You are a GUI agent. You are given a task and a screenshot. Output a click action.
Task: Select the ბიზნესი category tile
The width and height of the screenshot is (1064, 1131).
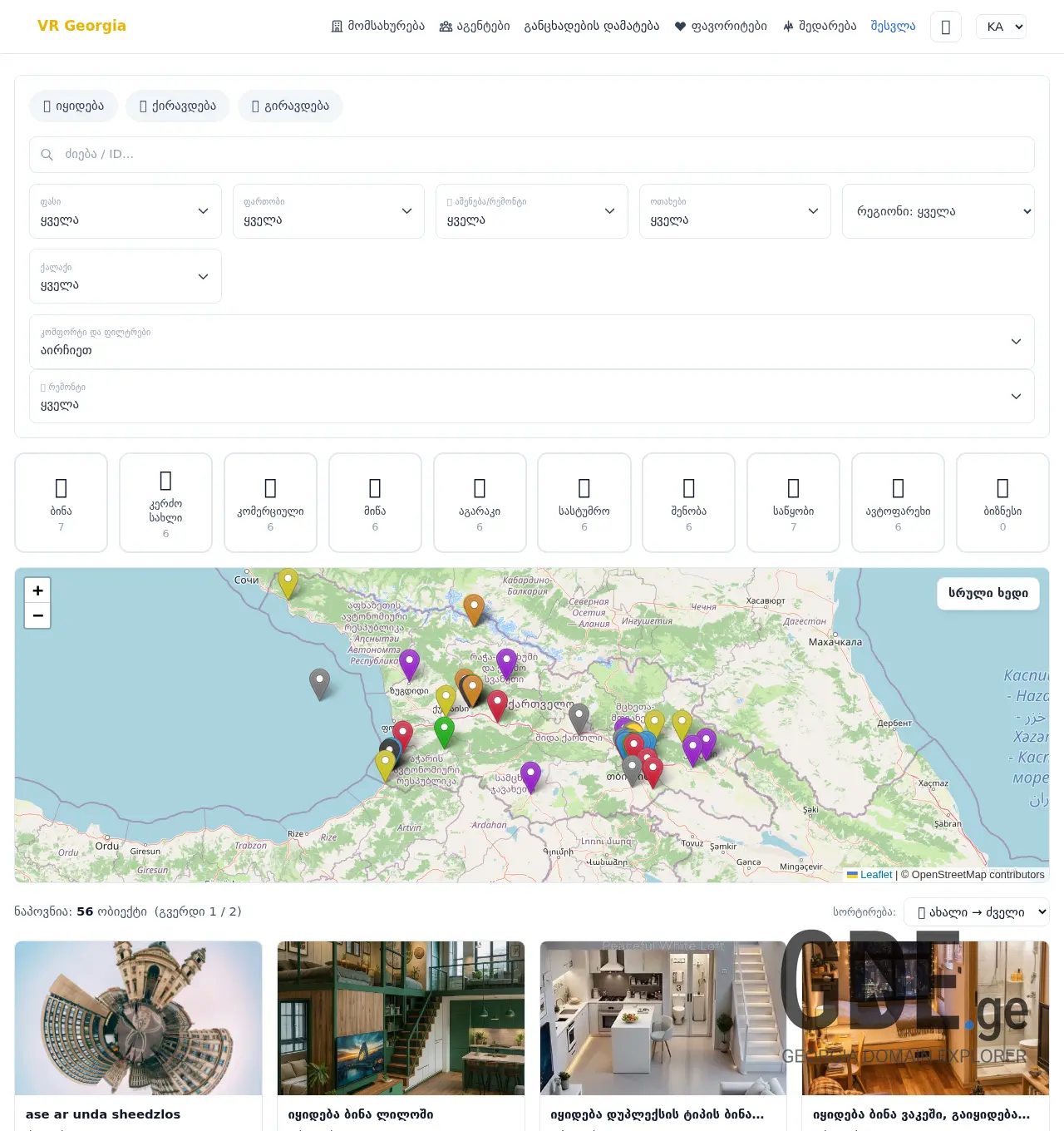click(x=1002, y=502)
